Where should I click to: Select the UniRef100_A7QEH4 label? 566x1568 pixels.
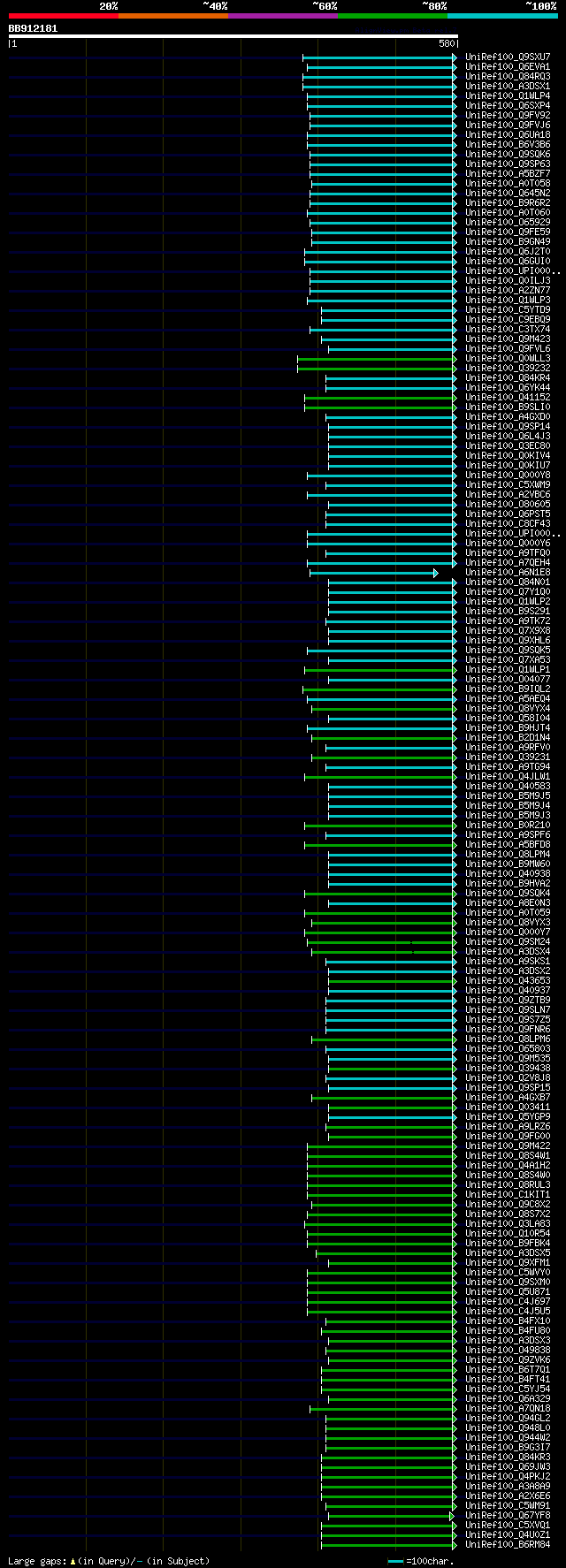[508, 562]
